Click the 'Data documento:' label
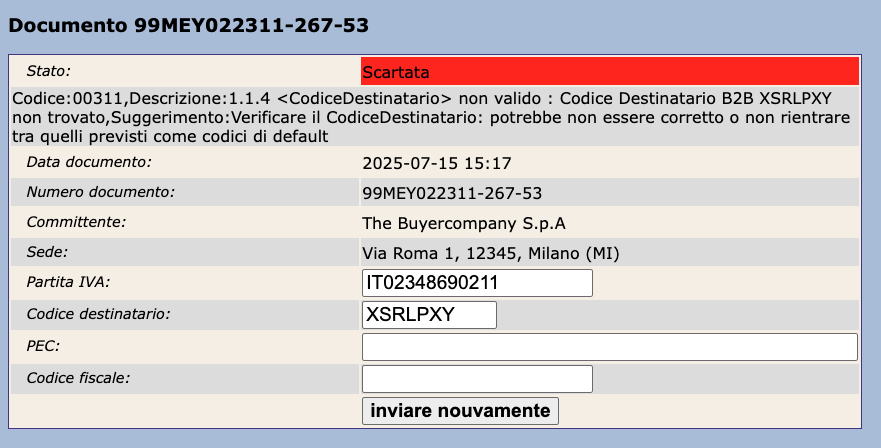The height and width of the screenshot is (448, 881). coord(88,161)
